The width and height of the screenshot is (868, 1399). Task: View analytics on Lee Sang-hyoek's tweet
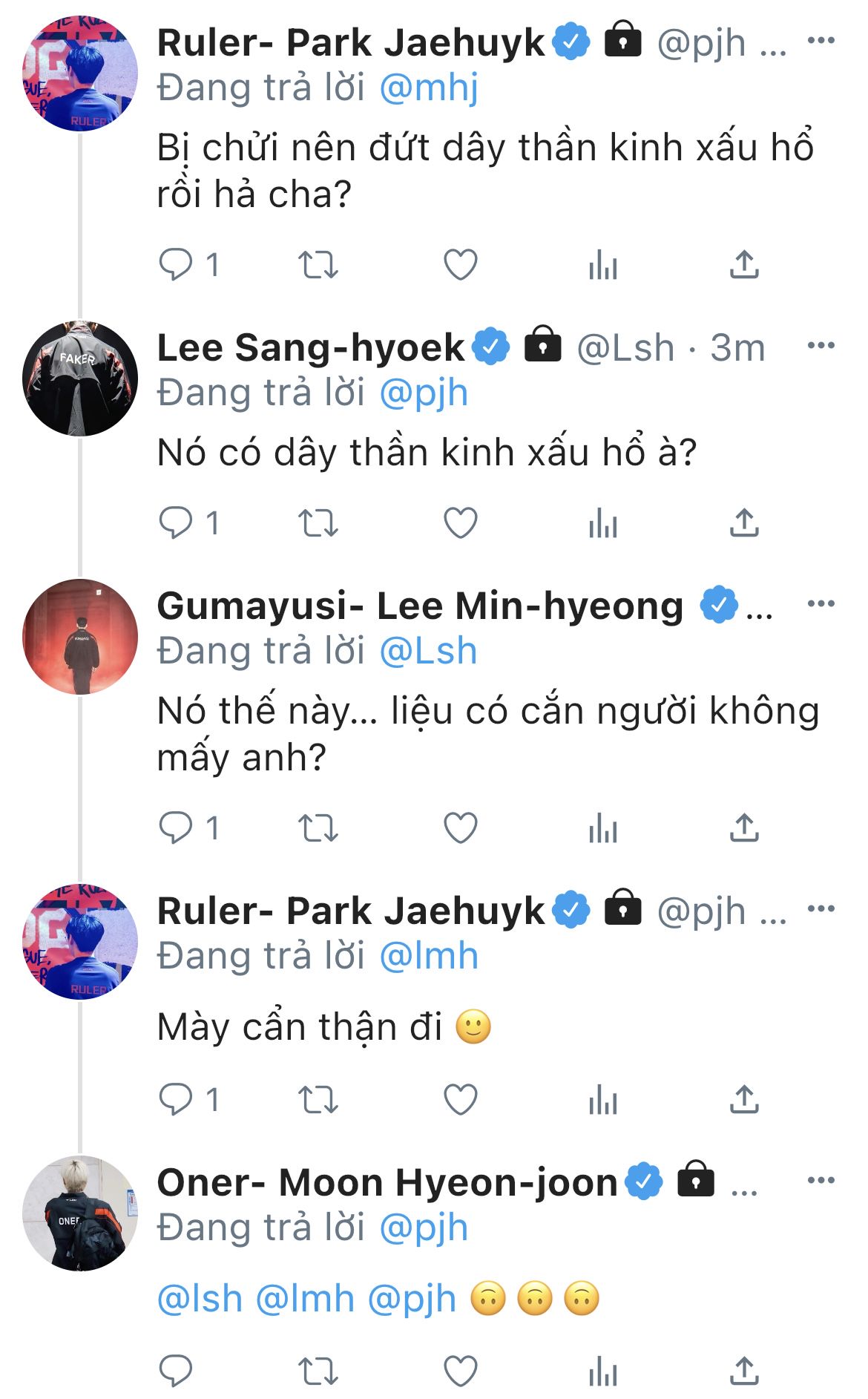tap(602, 523)
